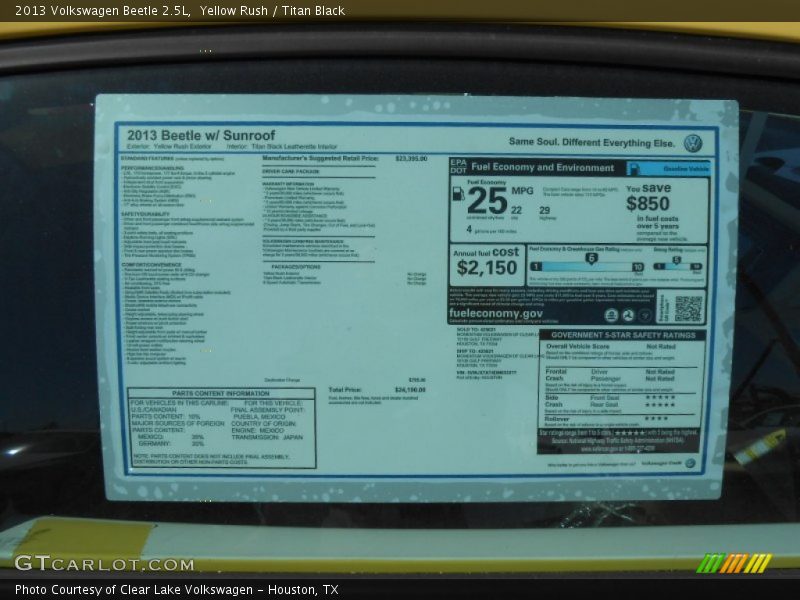Click the $24,190.00 total price value
Screen dimensions: 800x600
(x=410, y=390)
